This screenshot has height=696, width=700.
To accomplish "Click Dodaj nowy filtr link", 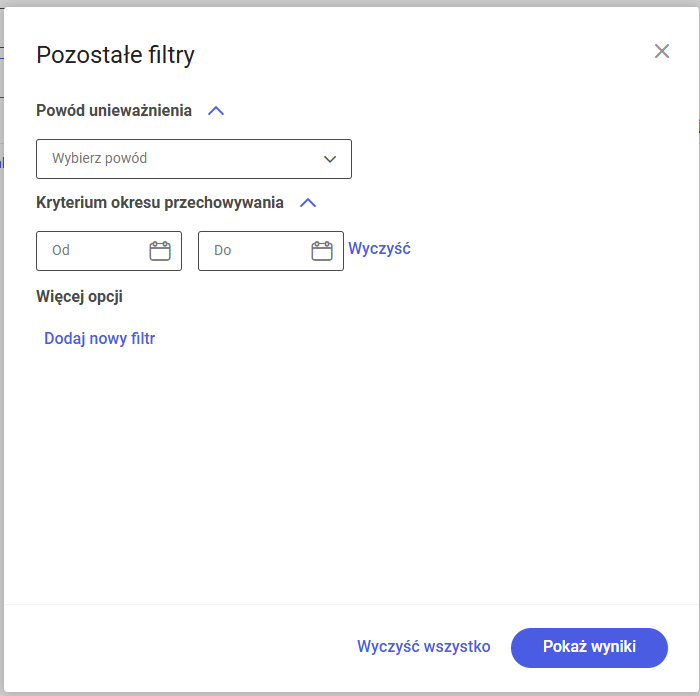I will coord(100,339).
